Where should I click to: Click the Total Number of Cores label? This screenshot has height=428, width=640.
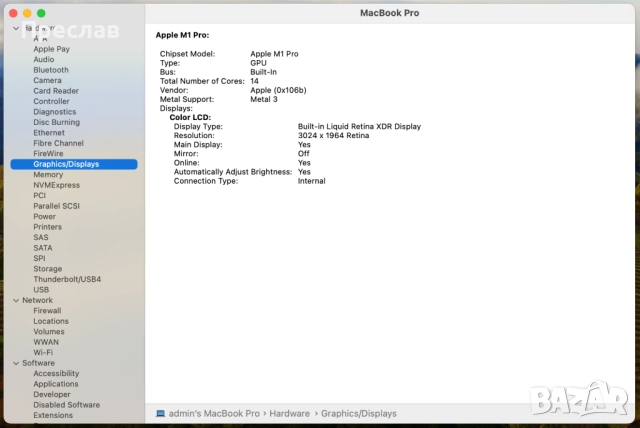click(202, 81)
